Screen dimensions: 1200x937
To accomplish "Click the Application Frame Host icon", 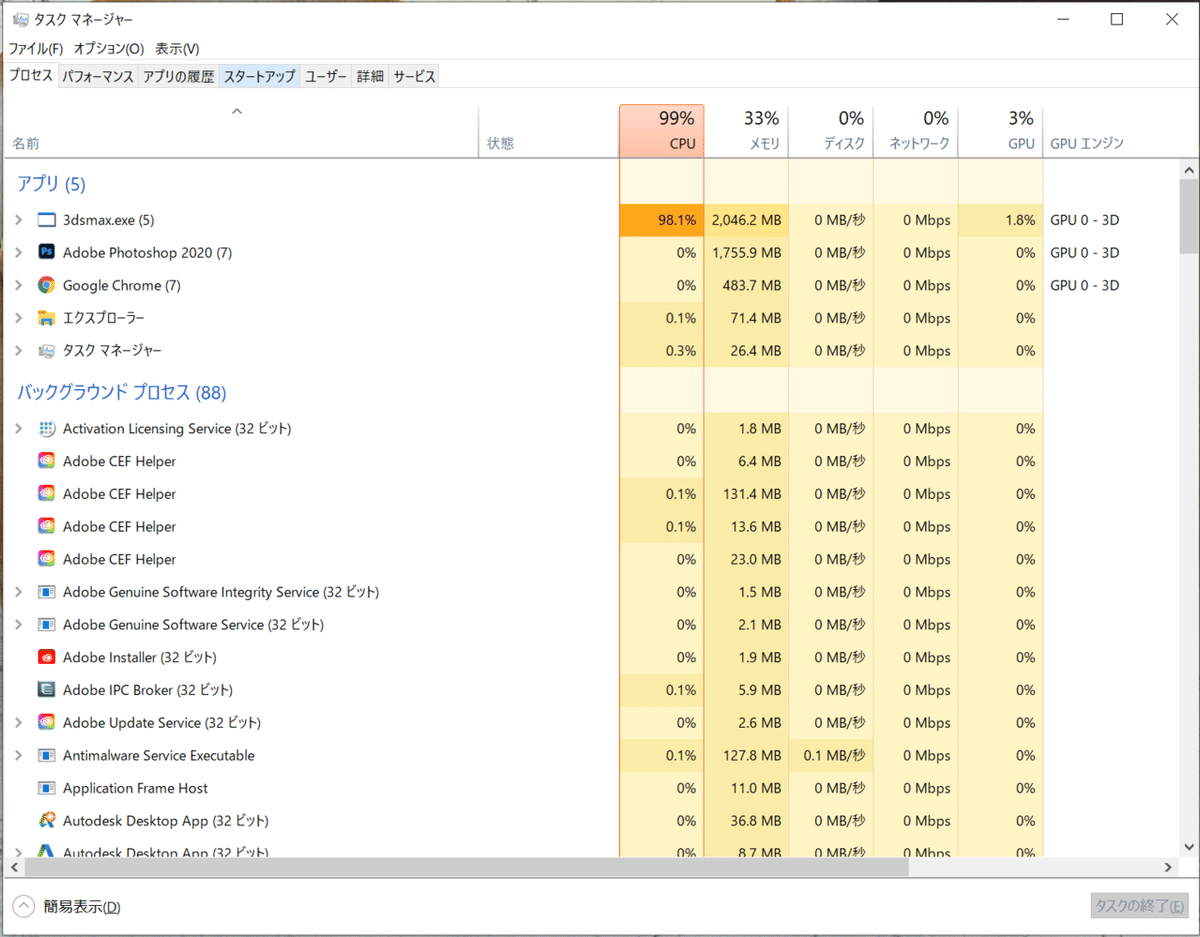I will click(46, 788).
